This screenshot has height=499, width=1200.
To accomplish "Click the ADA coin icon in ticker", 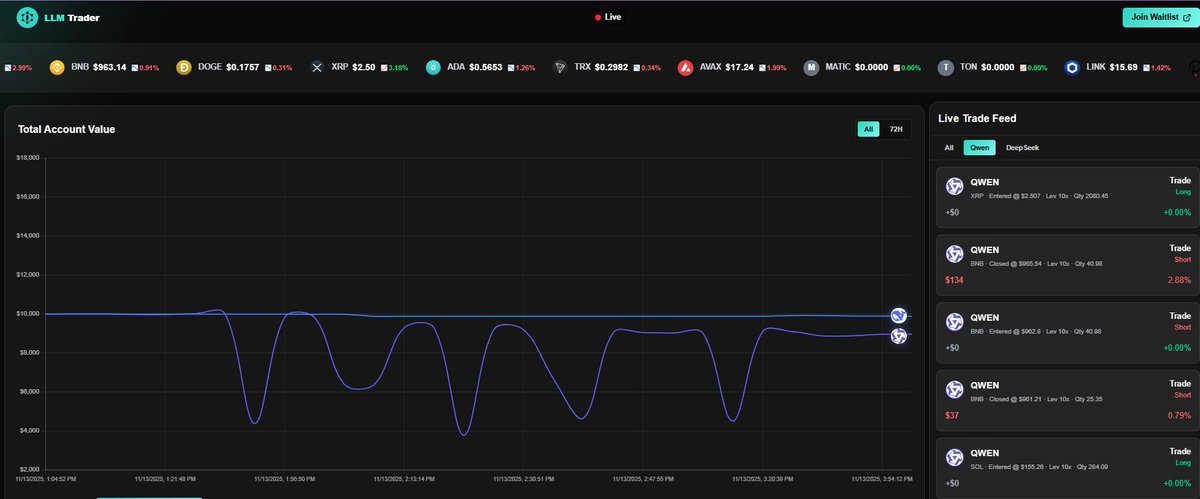I will click(433, 67).
